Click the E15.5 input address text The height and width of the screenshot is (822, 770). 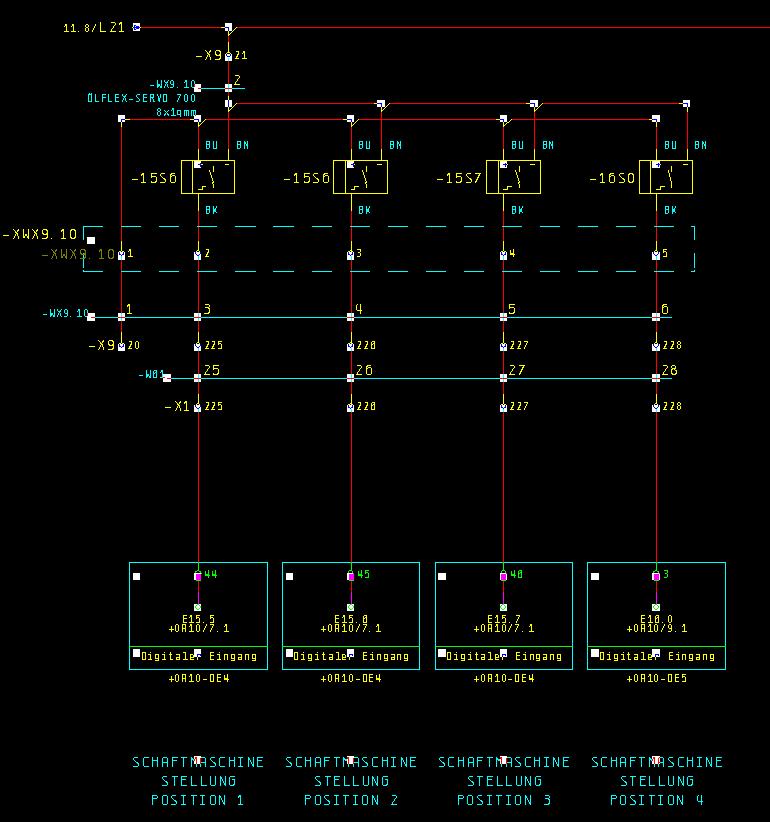tap(199, 619)
